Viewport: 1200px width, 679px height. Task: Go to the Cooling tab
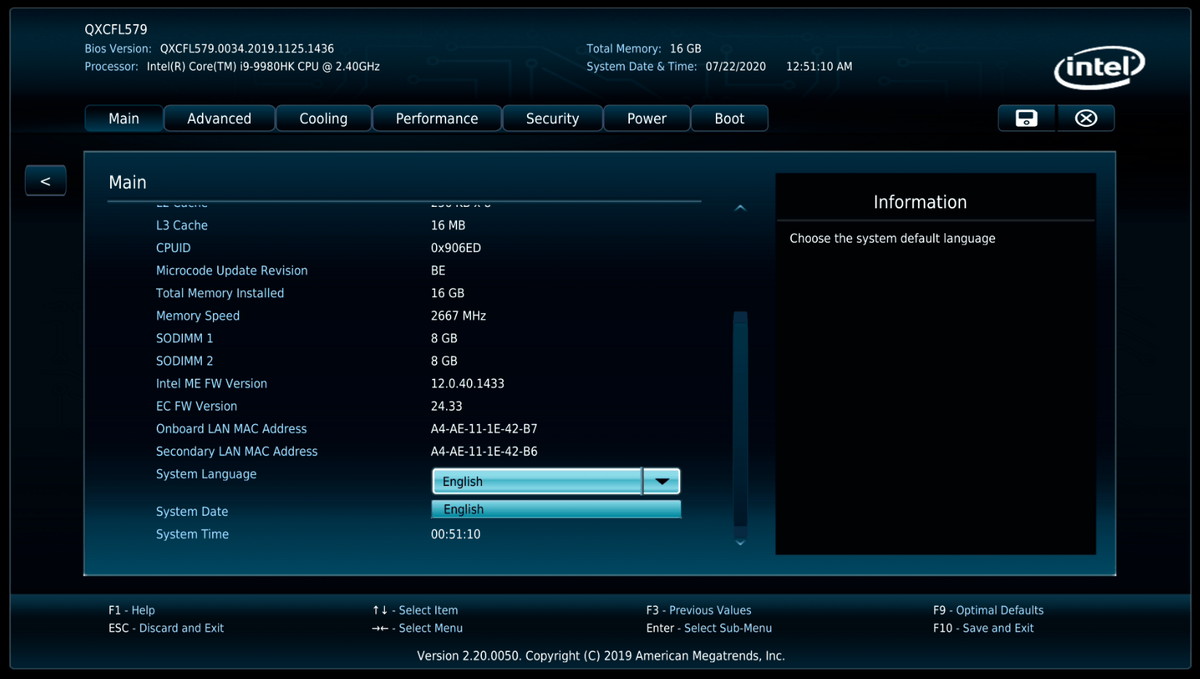[324, 118]
